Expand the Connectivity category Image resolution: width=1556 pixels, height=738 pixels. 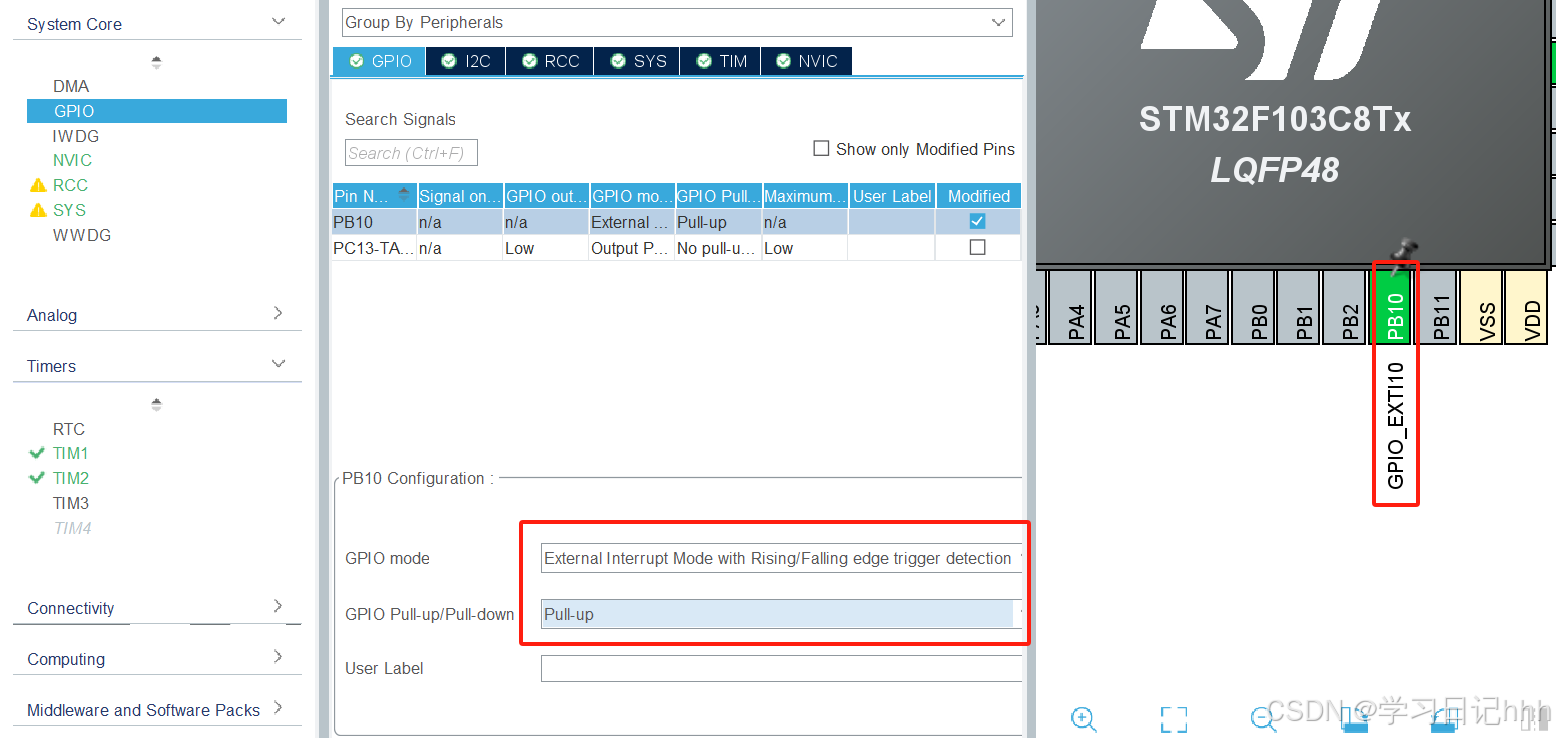(x=278, y=606)
